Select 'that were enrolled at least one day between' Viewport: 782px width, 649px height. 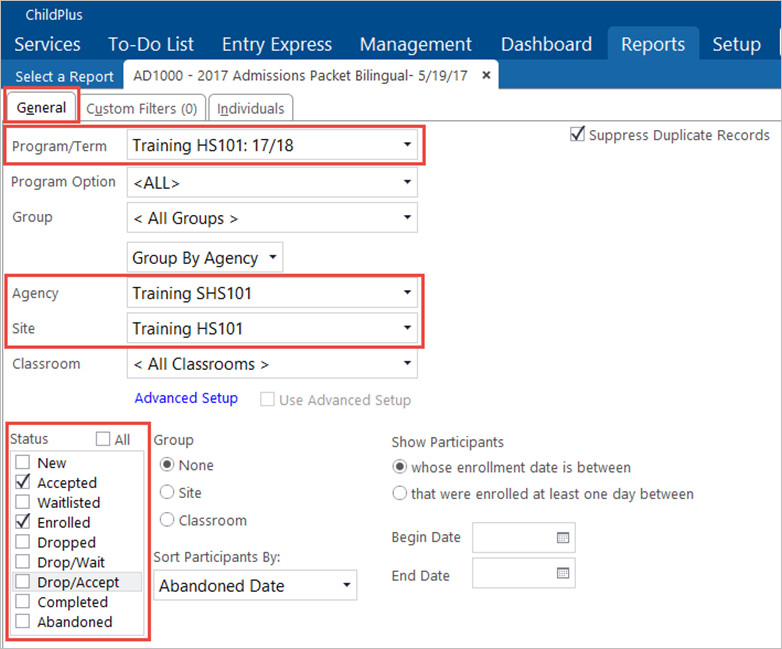(400, 494)
